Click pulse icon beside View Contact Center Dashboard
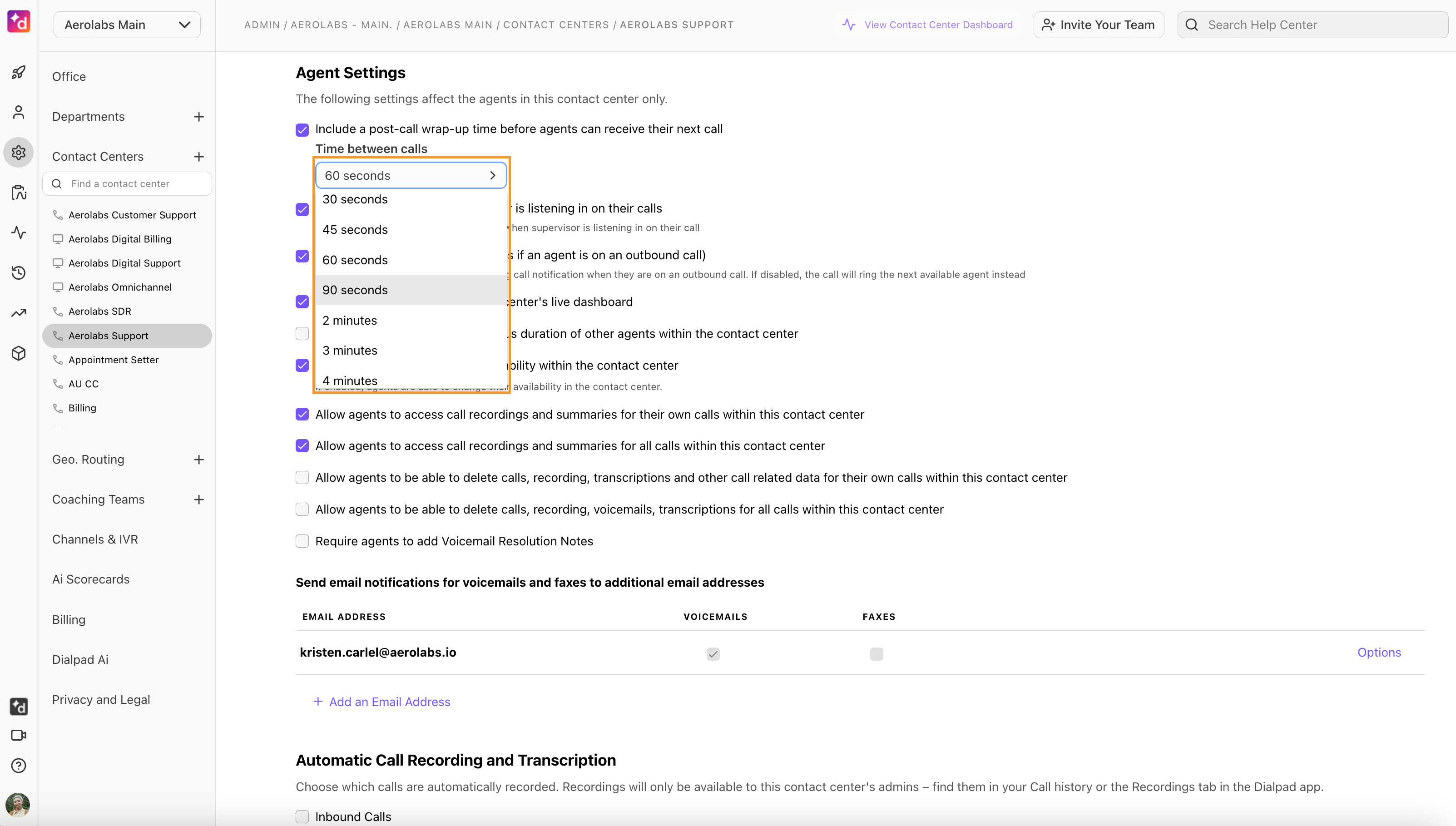 click(848, 25)
